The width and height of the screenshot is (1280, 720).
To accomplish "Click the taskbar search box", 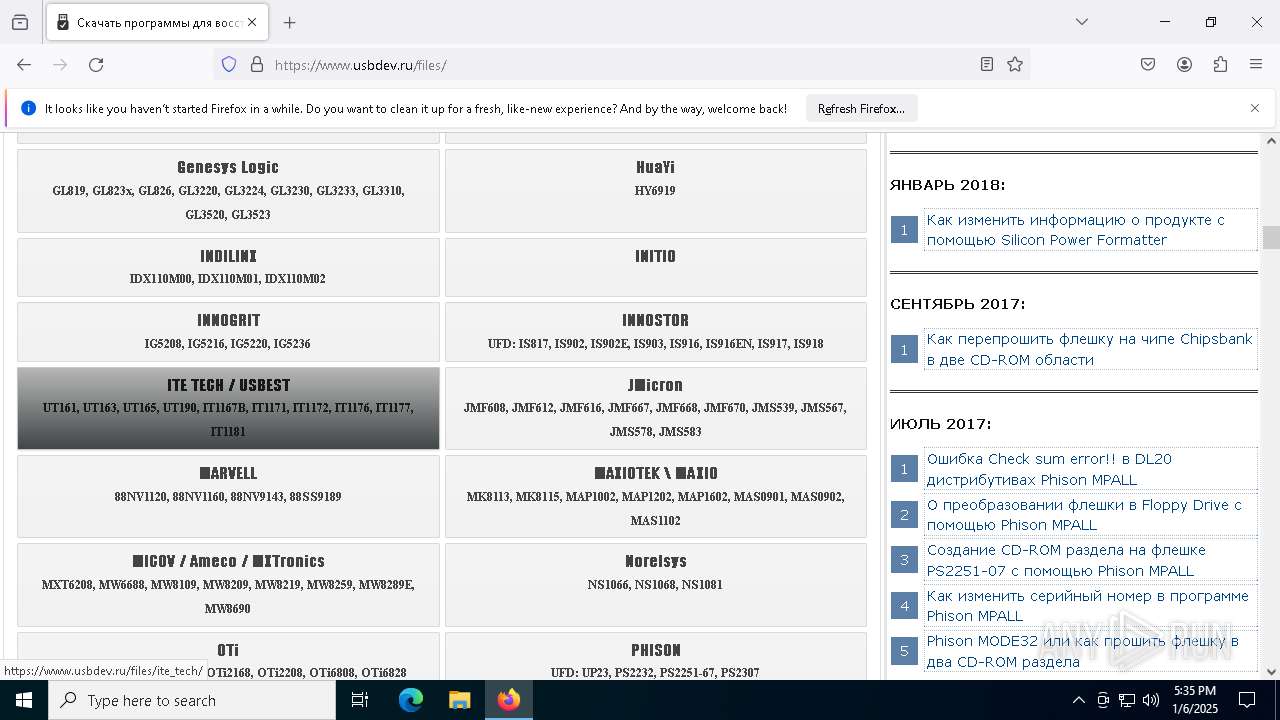I will point(192,700).
